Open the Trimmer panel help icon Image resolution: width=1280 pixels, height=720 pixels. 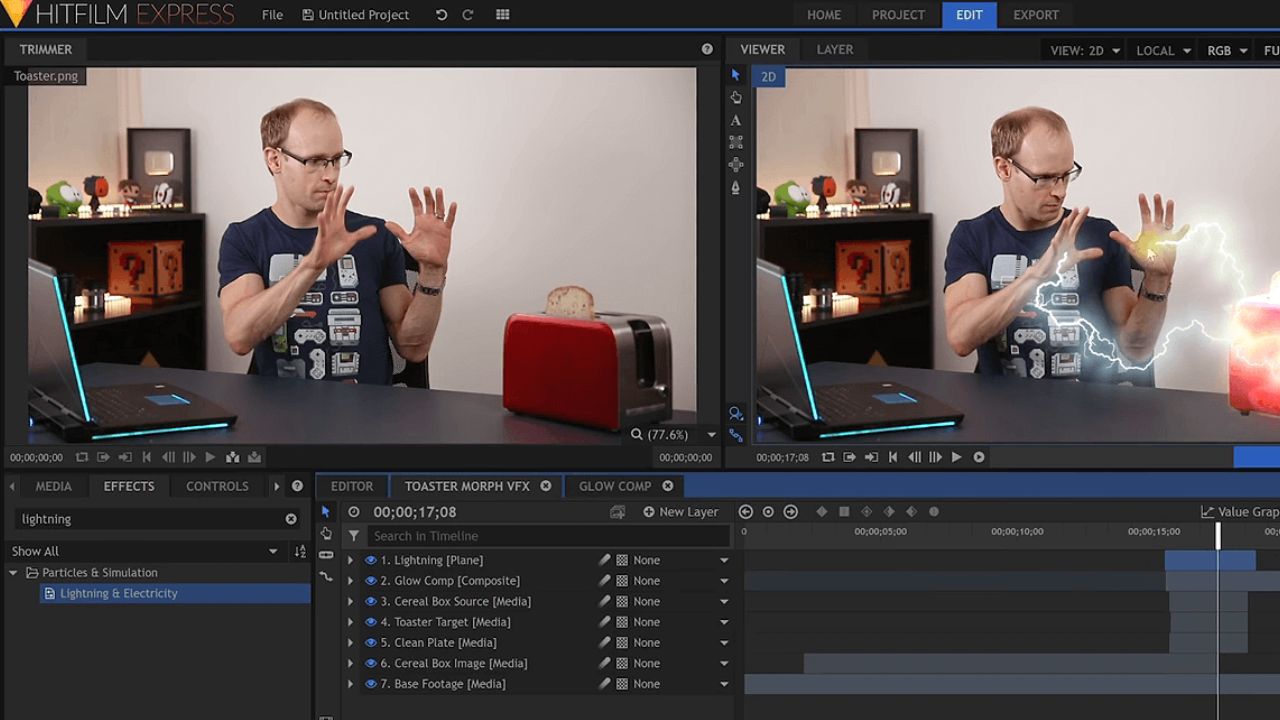tap(707, 49)
